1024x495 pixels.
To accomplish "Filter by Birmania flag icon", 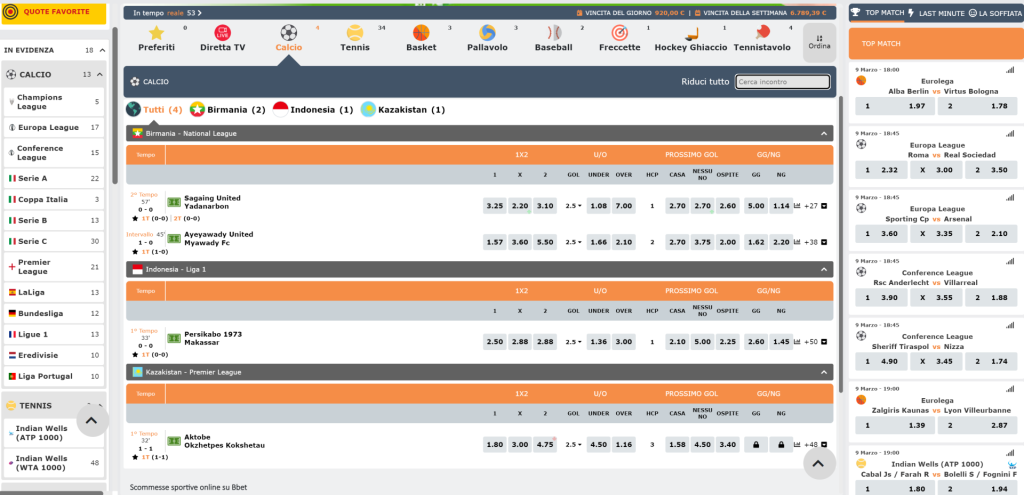I will [197, 109].
